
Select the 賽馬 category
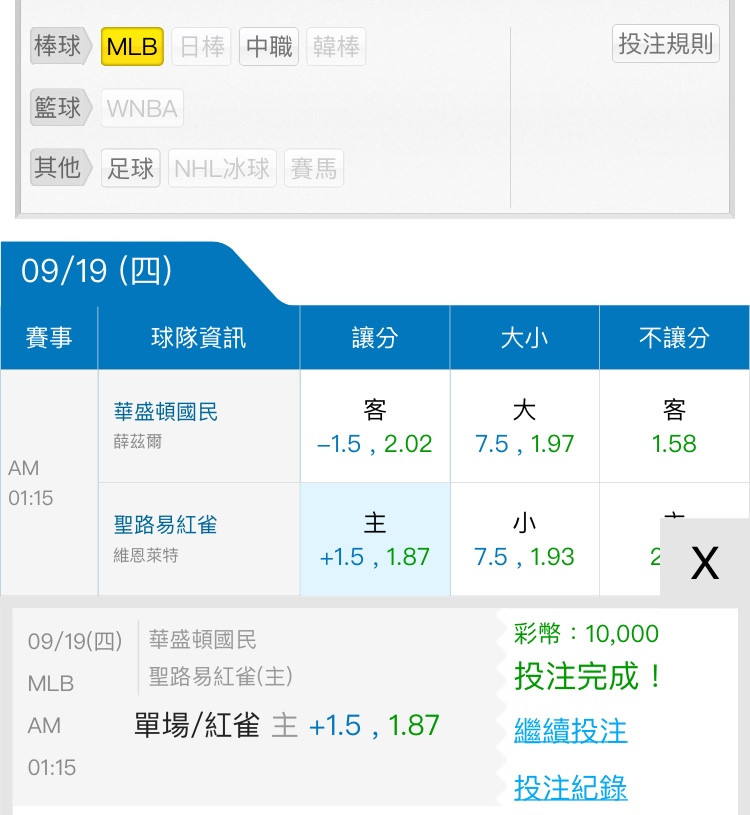314,168
